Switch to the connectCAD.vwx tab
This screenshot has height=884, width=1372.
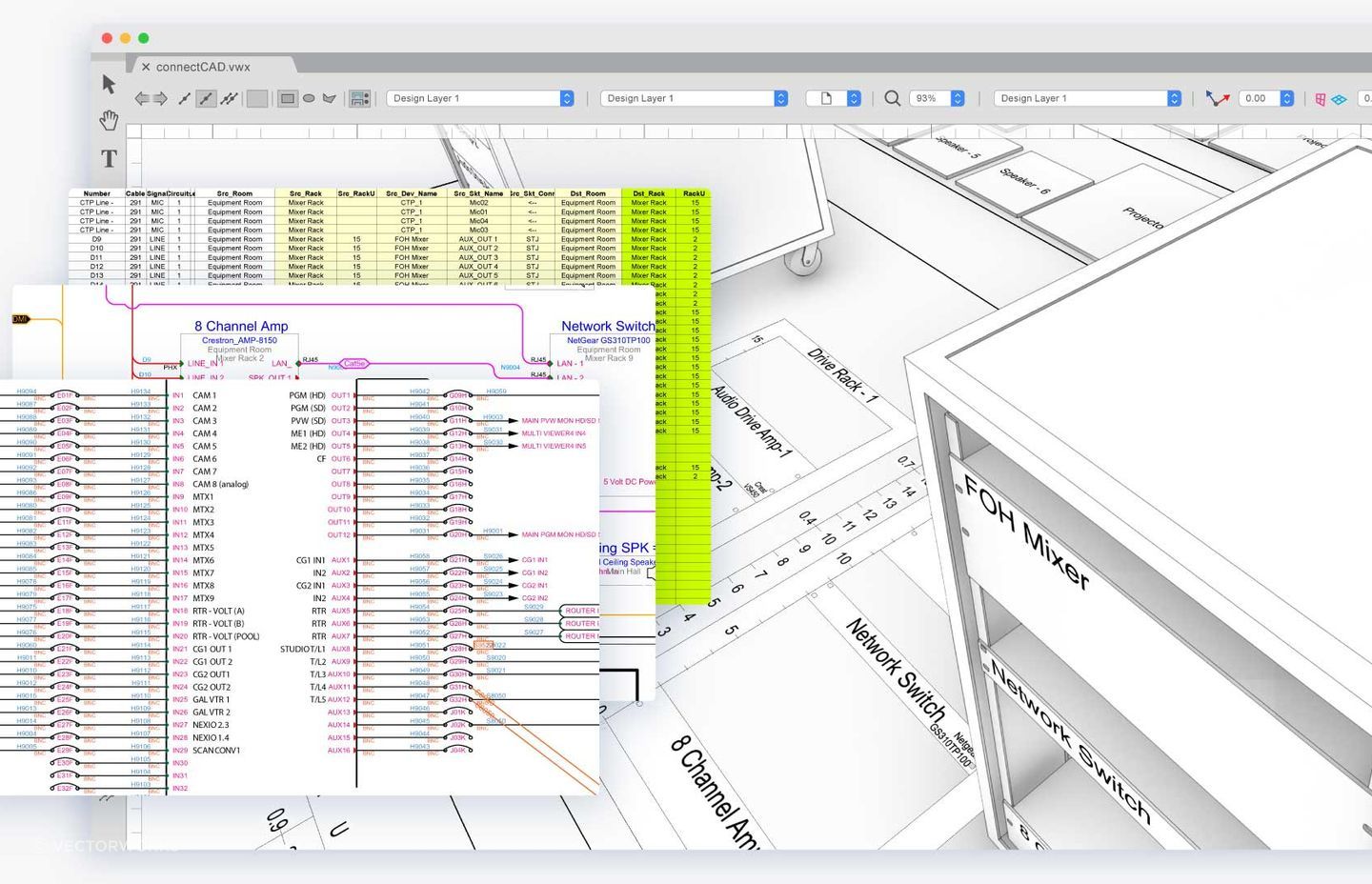[x=203, y=67]
